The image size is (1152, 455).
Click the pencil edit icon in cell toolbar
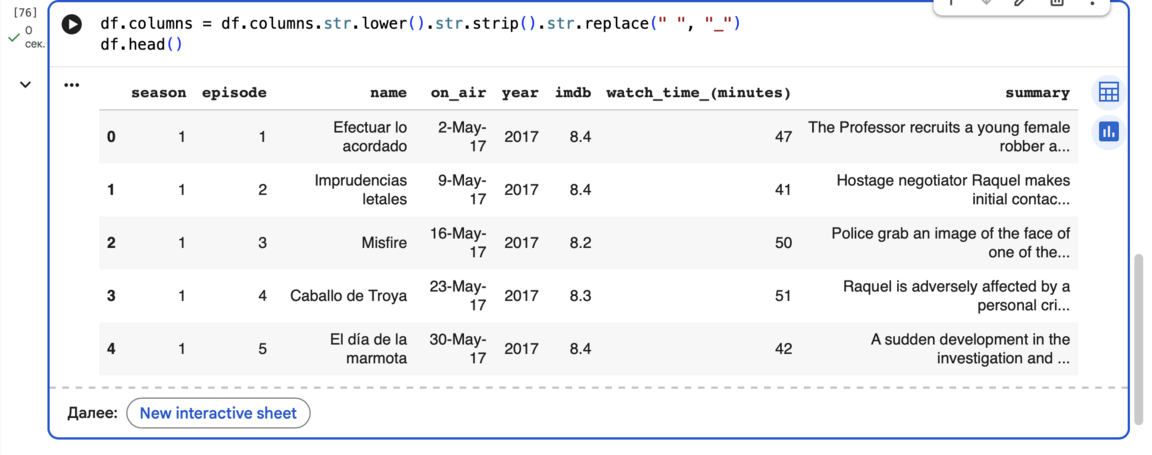[1020, 3]
